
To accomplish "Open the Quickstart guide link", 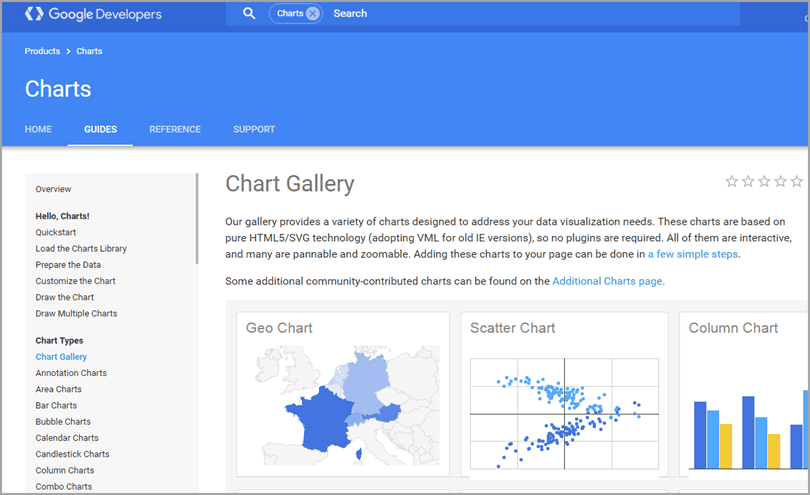I will coord(56,233).
